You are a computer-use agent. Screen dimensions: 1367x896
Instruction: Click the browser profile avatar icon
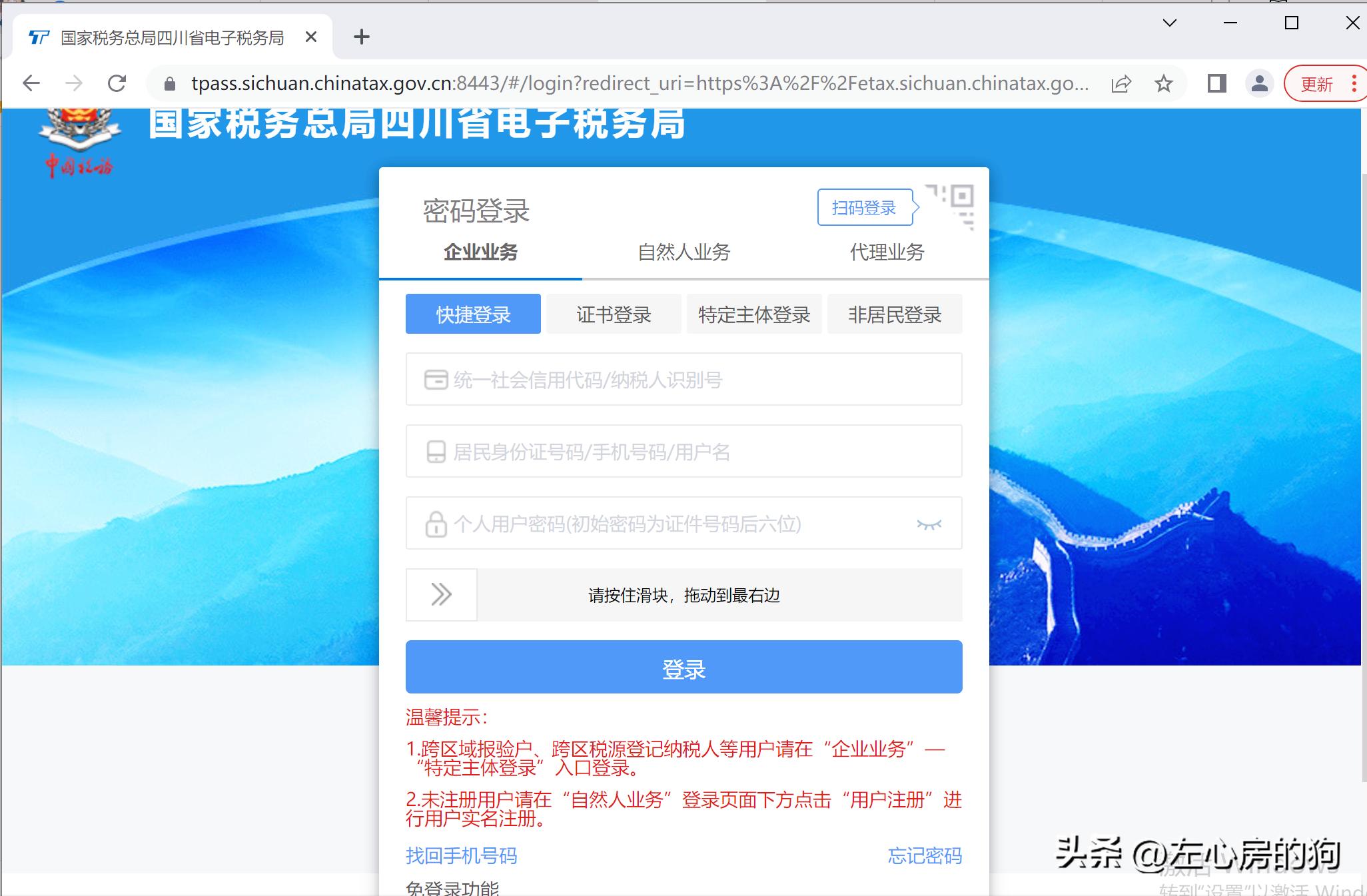pos(1259,83)
